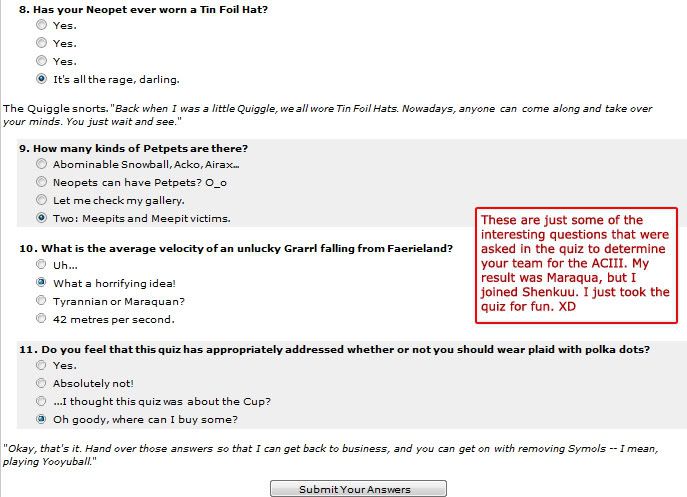The width and height of the screenshot is (687, 497).
Task: Choose 'Uh...' for Grarr velocity question
Action: 41,264
